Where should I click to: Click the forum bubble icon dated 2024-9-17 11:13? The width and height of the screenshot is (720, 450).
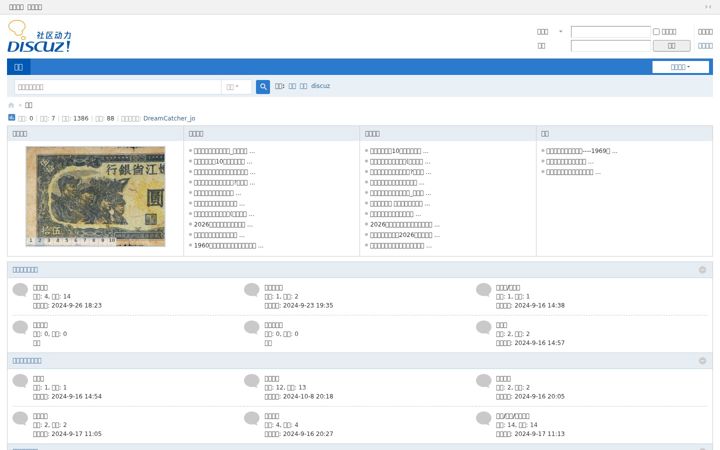(x=484, y=418)
